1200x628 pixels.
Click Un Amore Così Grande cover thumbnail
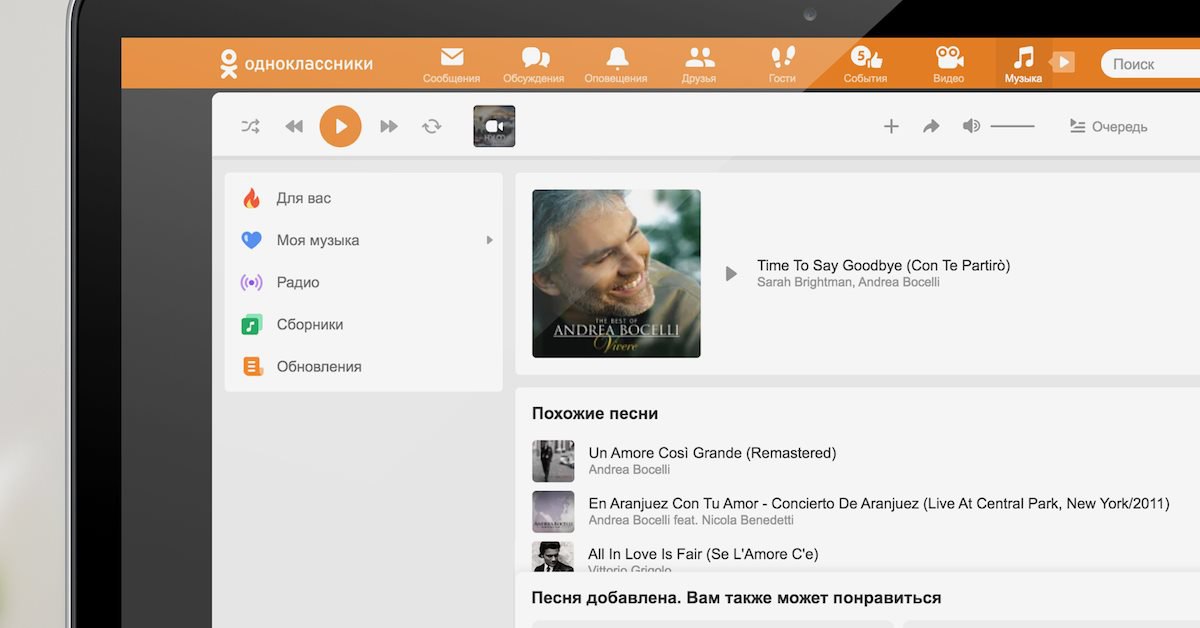tap(553, 461)
